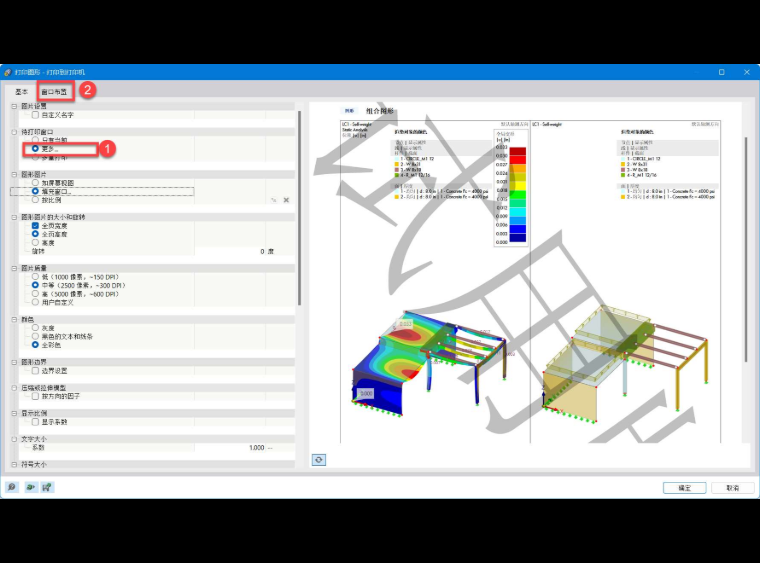Switch to the 基本 tab

coord(21,92)
